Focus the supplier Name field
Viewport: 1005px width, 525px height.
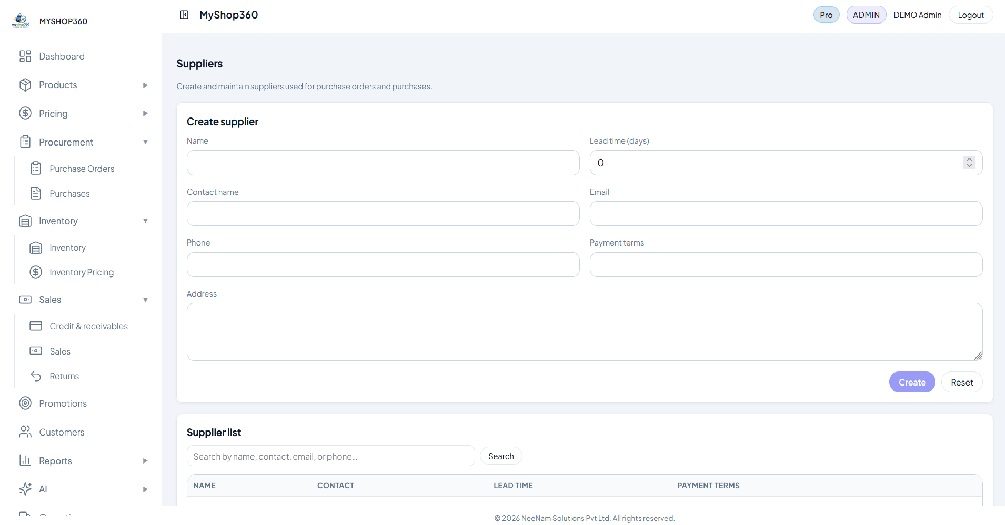383,163
